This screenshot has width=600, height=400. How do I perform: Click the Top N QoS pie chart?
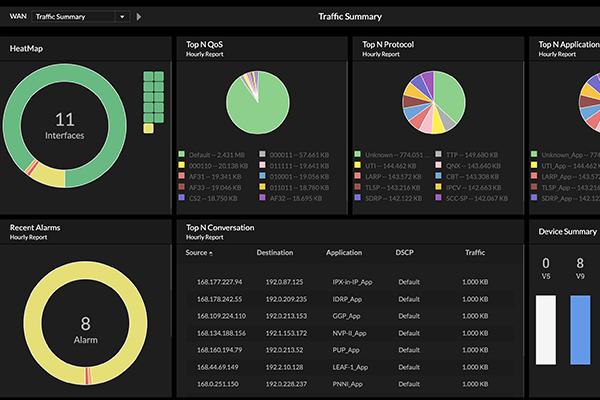258,102
